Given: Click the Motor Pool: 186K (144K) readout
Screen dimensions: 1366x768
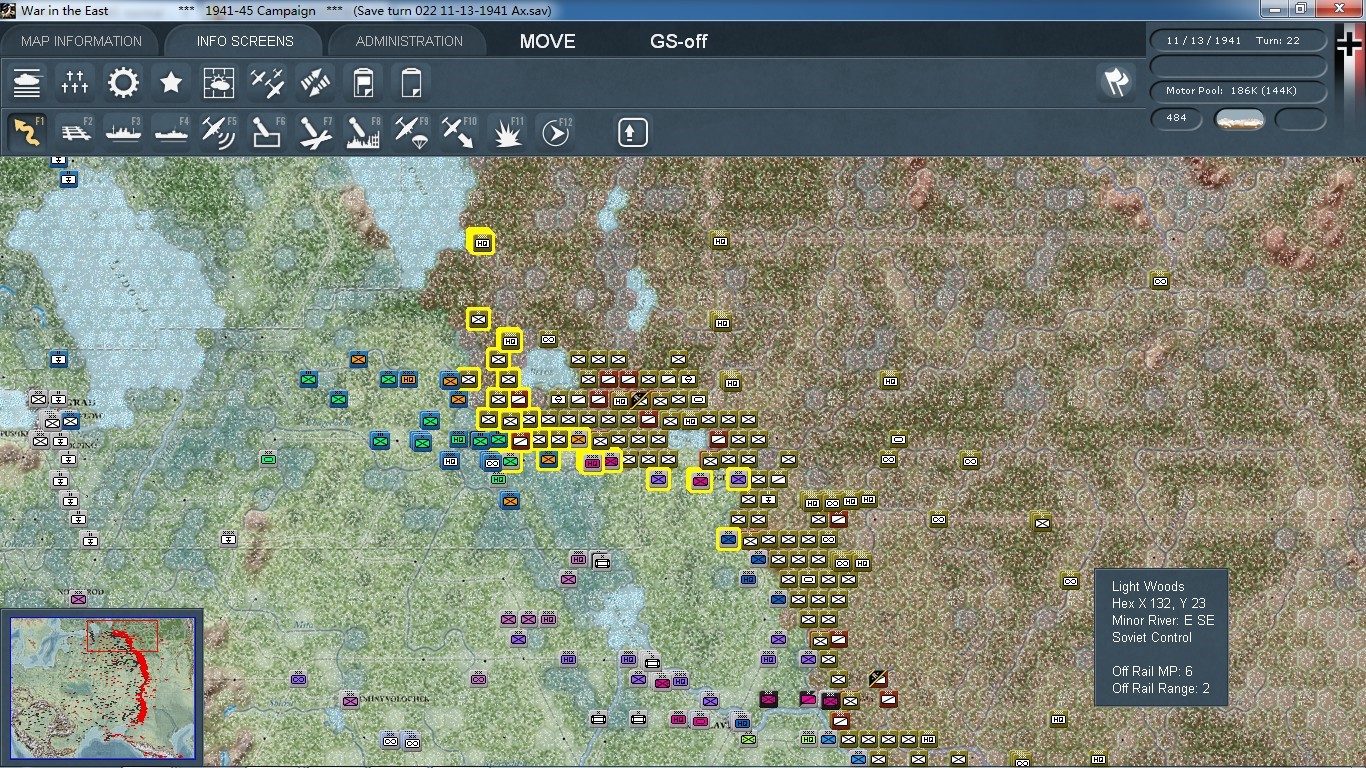Looking at the screenshot, I should 1239,91.
